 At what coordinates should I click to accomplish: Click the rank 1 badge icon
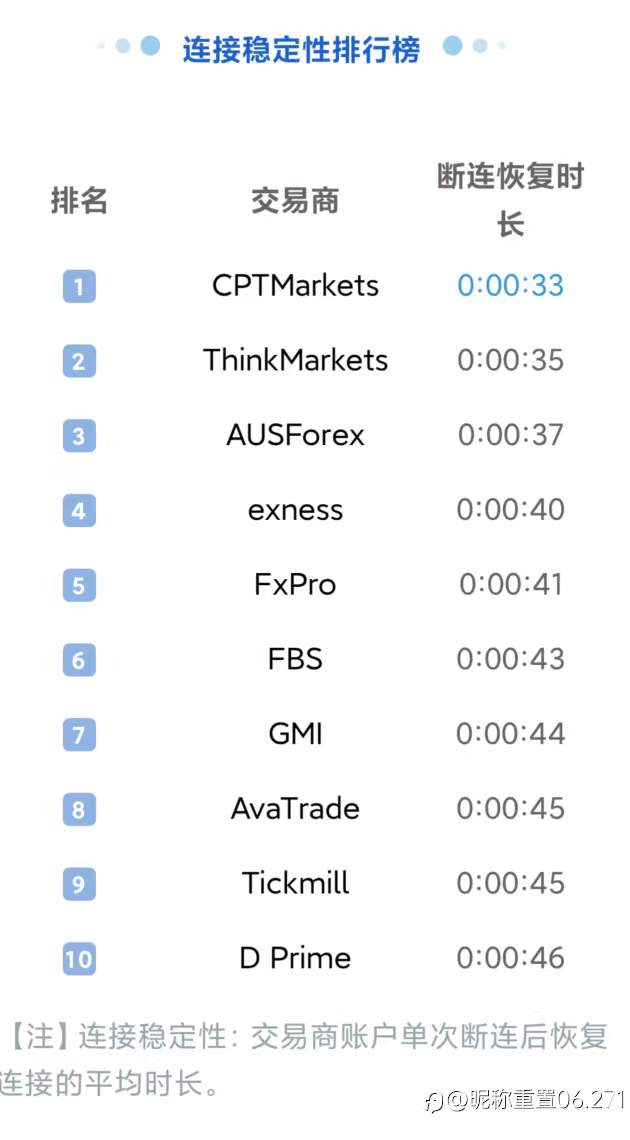click(79, 287)
